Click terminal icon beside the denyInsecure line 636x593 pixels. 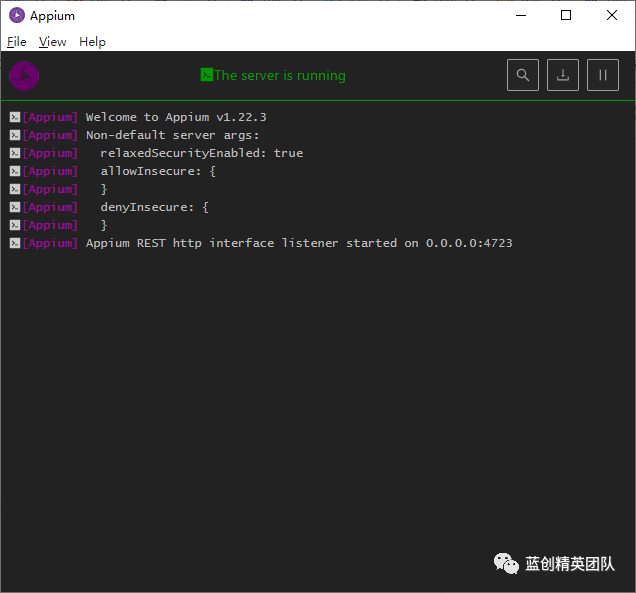click(x=15, y=207)
